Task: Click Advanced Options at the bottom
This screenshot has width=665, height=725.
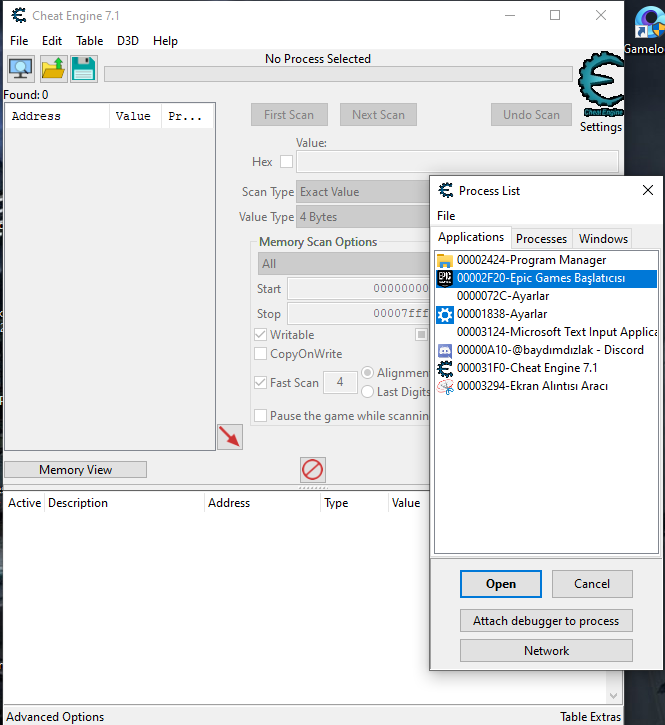Action: click(x=55, y=717)
